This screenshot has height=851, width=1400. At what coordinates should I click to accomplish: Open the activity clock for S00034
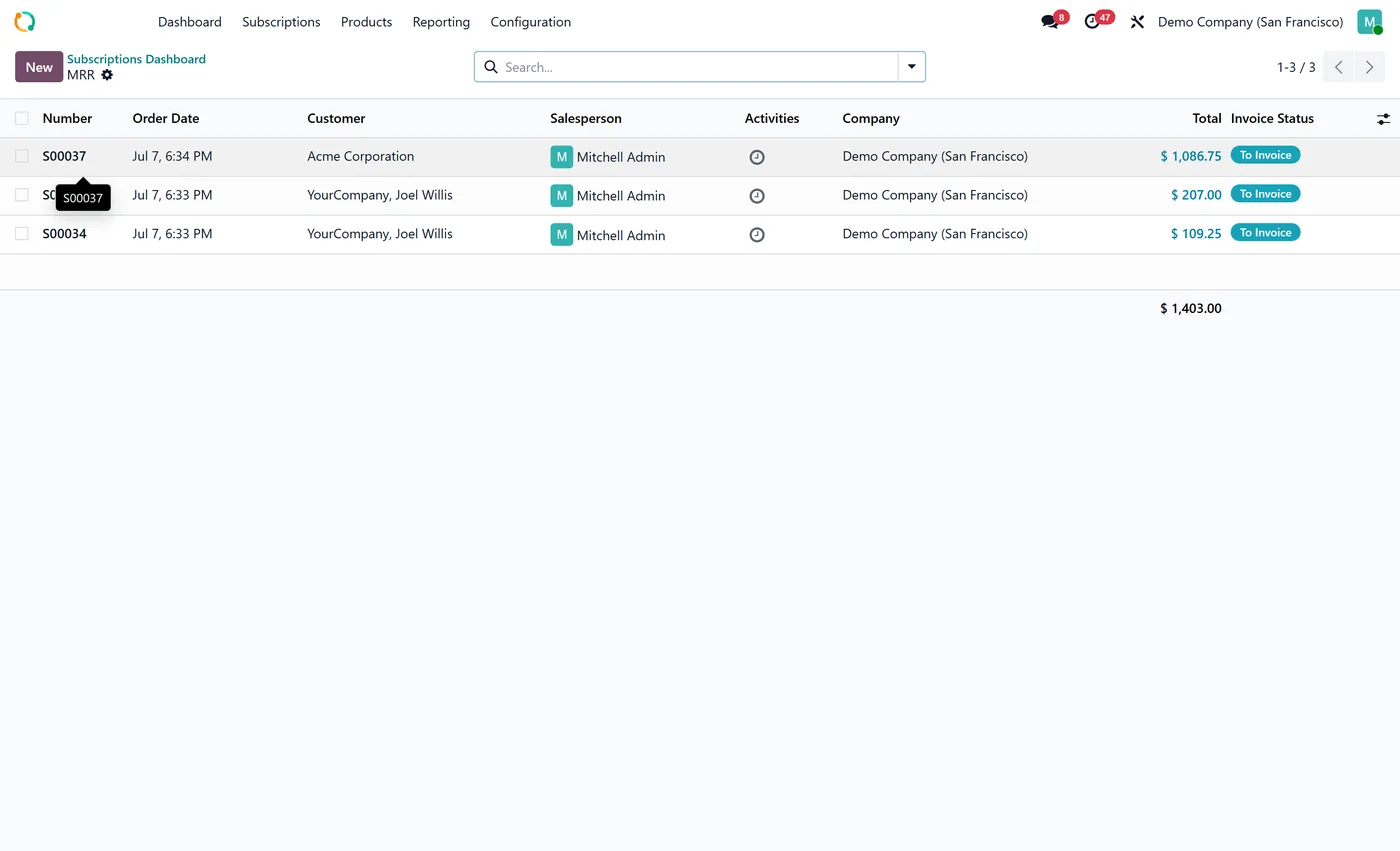click(x=757, y=235)
